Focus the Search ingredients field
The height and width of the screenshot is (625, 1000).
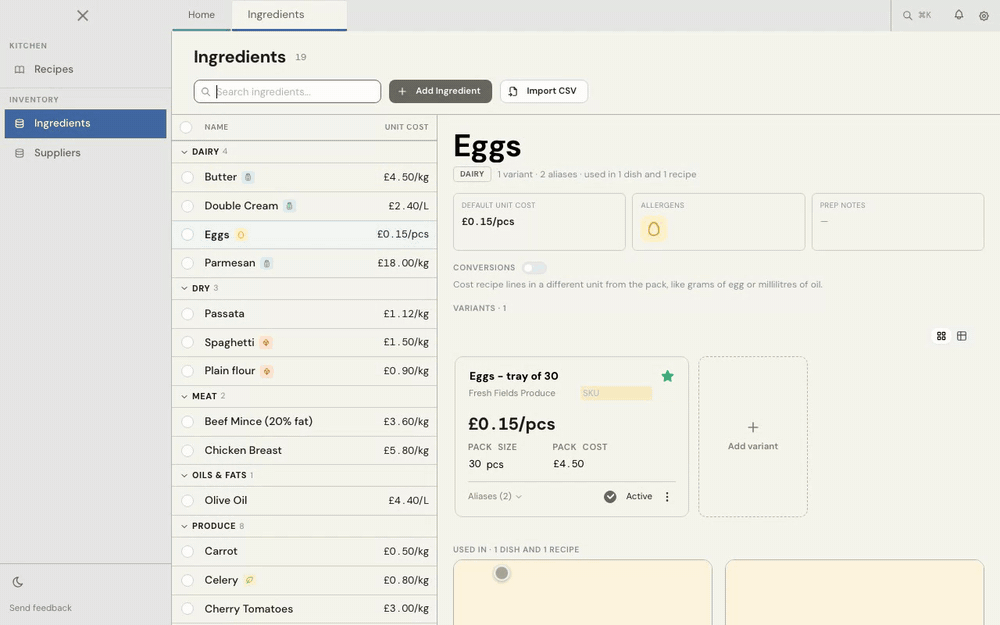coord(287,91)
